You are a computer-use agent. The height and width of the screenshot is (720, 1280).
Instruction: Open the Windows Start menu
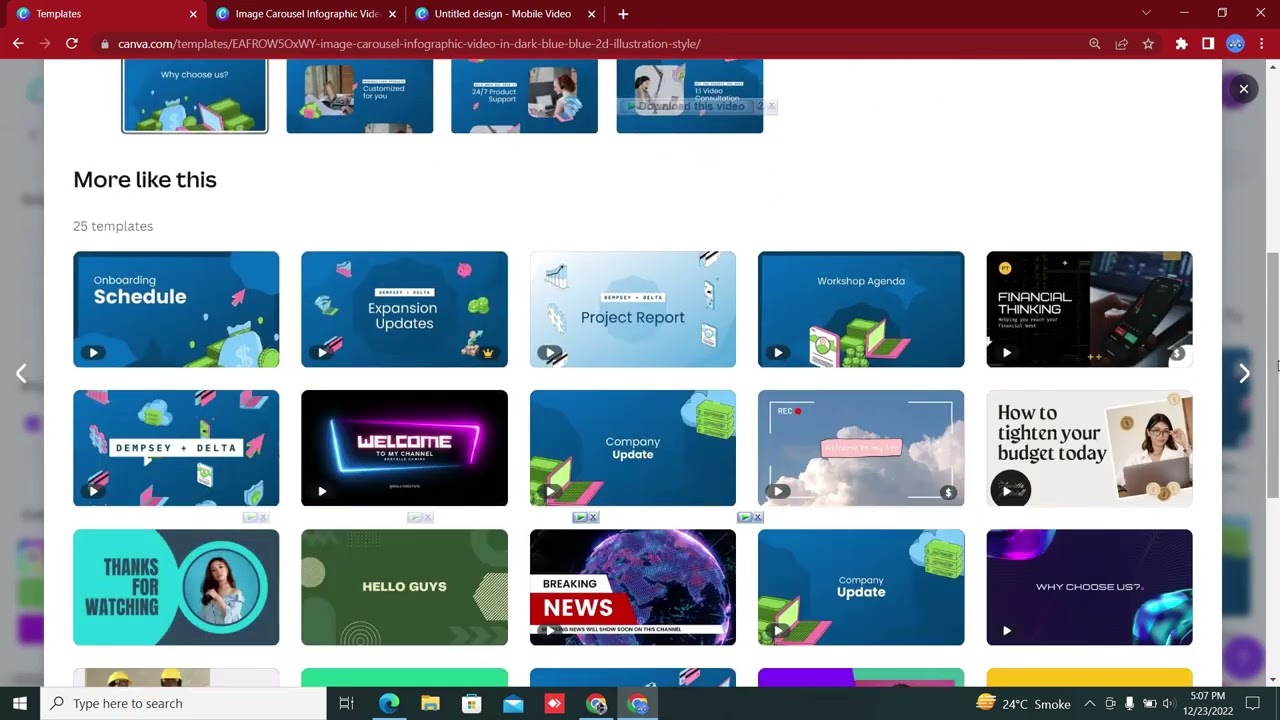20,703
